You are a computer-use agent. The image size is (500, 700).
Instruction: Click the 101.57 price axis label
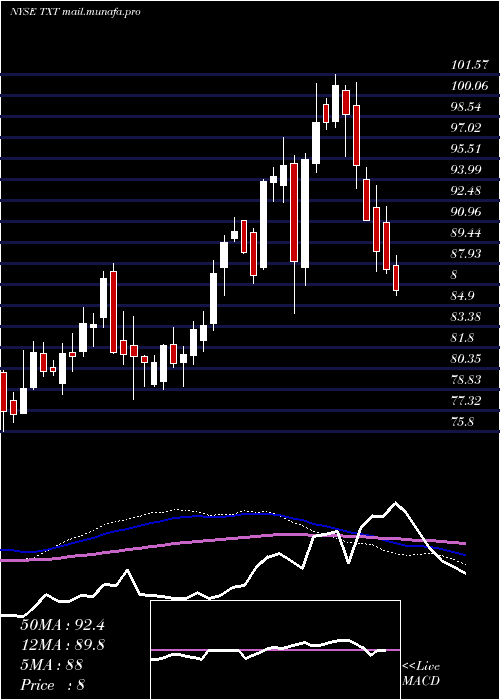pos(469,65)
